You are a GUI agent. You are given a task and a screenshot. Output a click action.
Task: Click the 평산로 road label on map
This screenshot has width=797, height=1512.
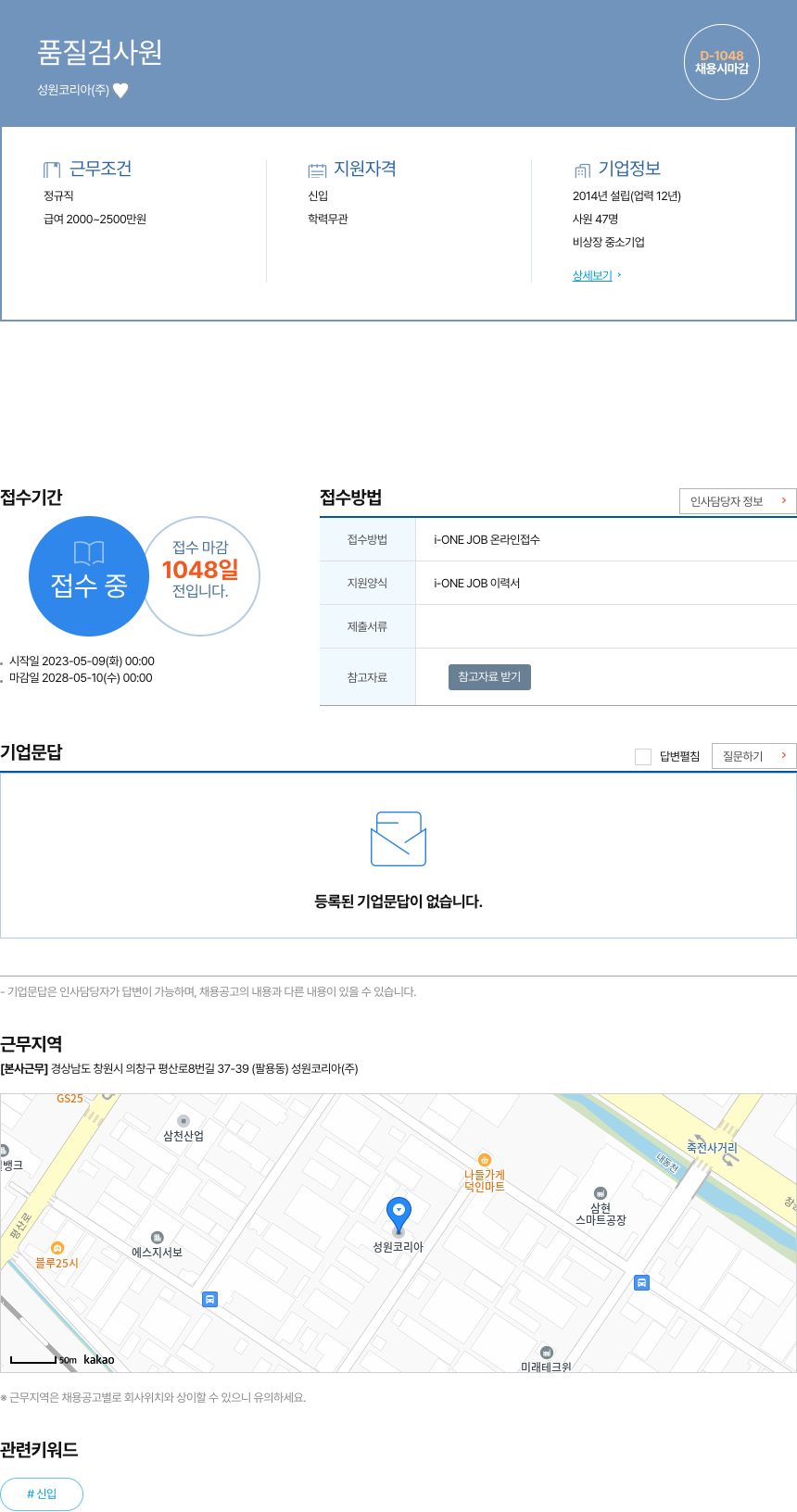20,1224
